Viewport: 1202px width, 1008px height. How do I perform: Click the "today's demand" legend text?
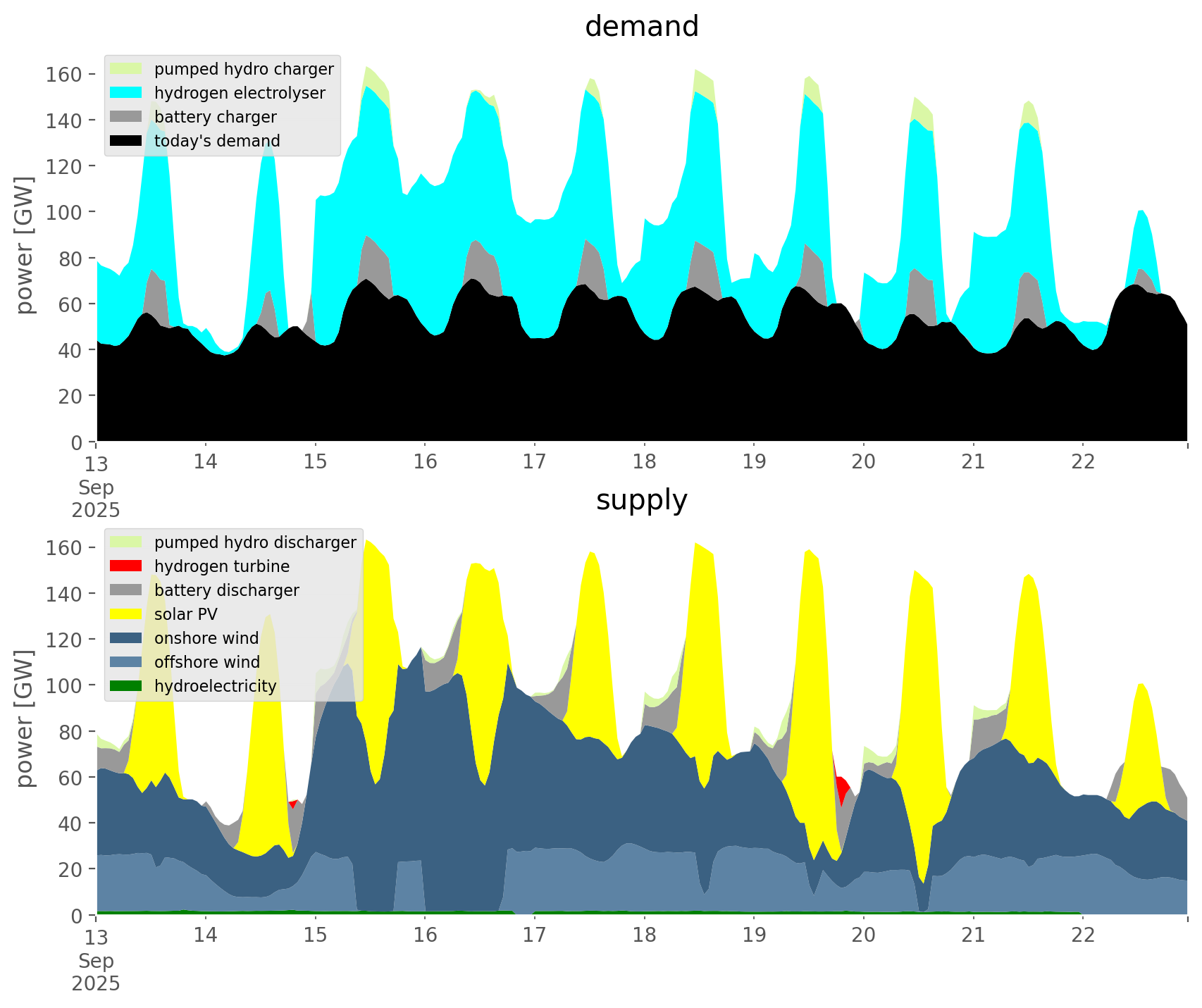click(x=217, y=141)
